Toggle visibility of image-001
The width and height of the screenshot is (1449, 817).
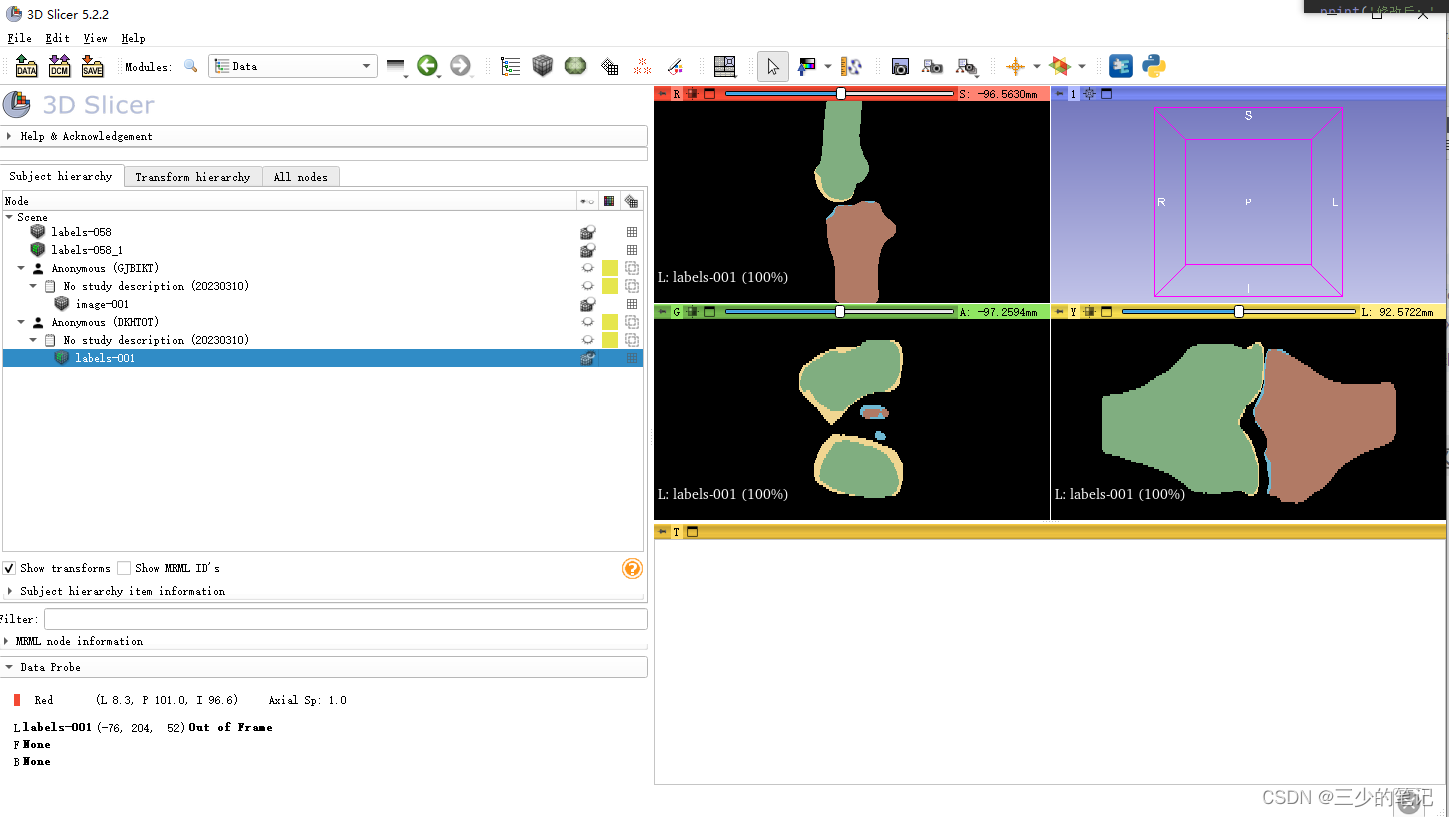click(x=588, y=304)
